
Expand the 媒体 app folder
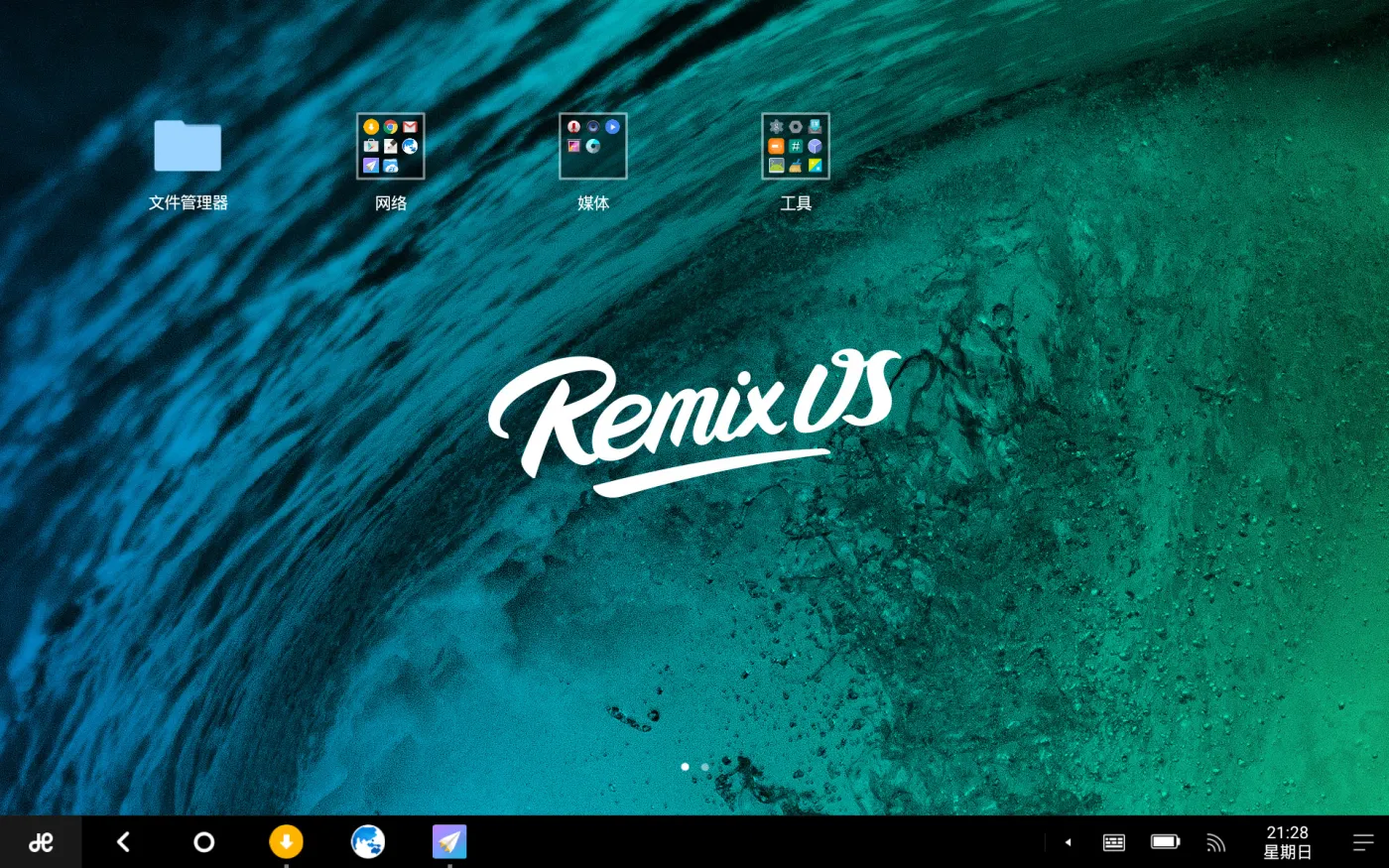click(x=593, y=147)
